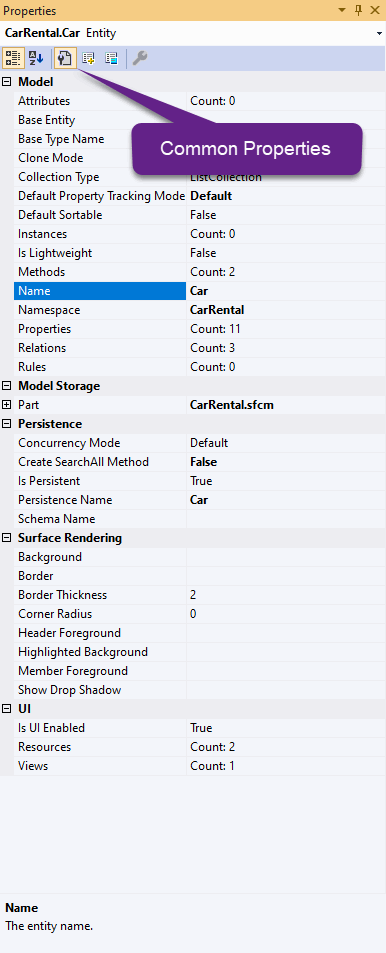Toggle the Common Properties filter button
The width and height of the screenshot is (386, 953).
coord(65,58)
